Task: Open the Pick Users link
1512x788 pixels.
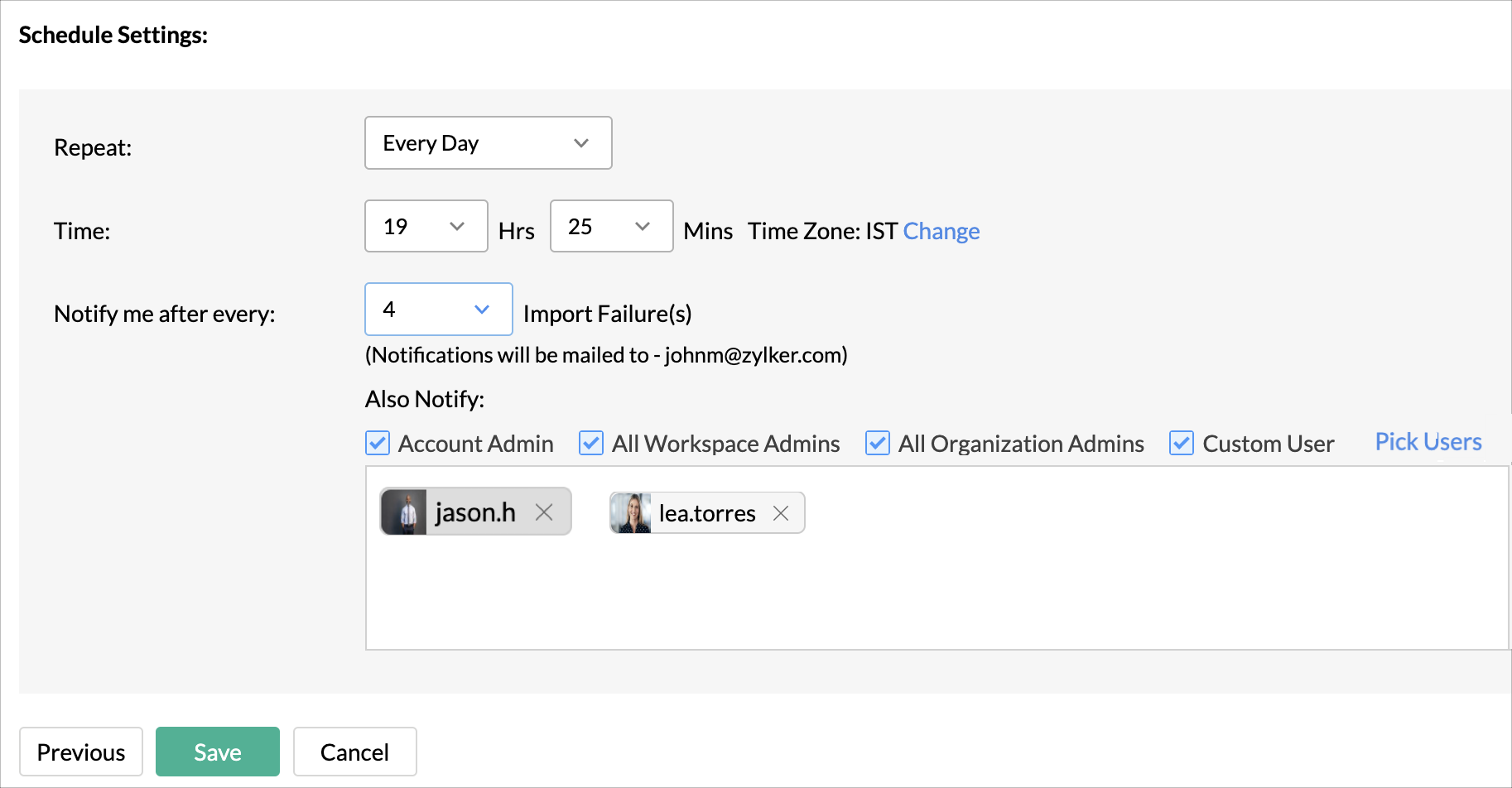Action: point(1428,442)
